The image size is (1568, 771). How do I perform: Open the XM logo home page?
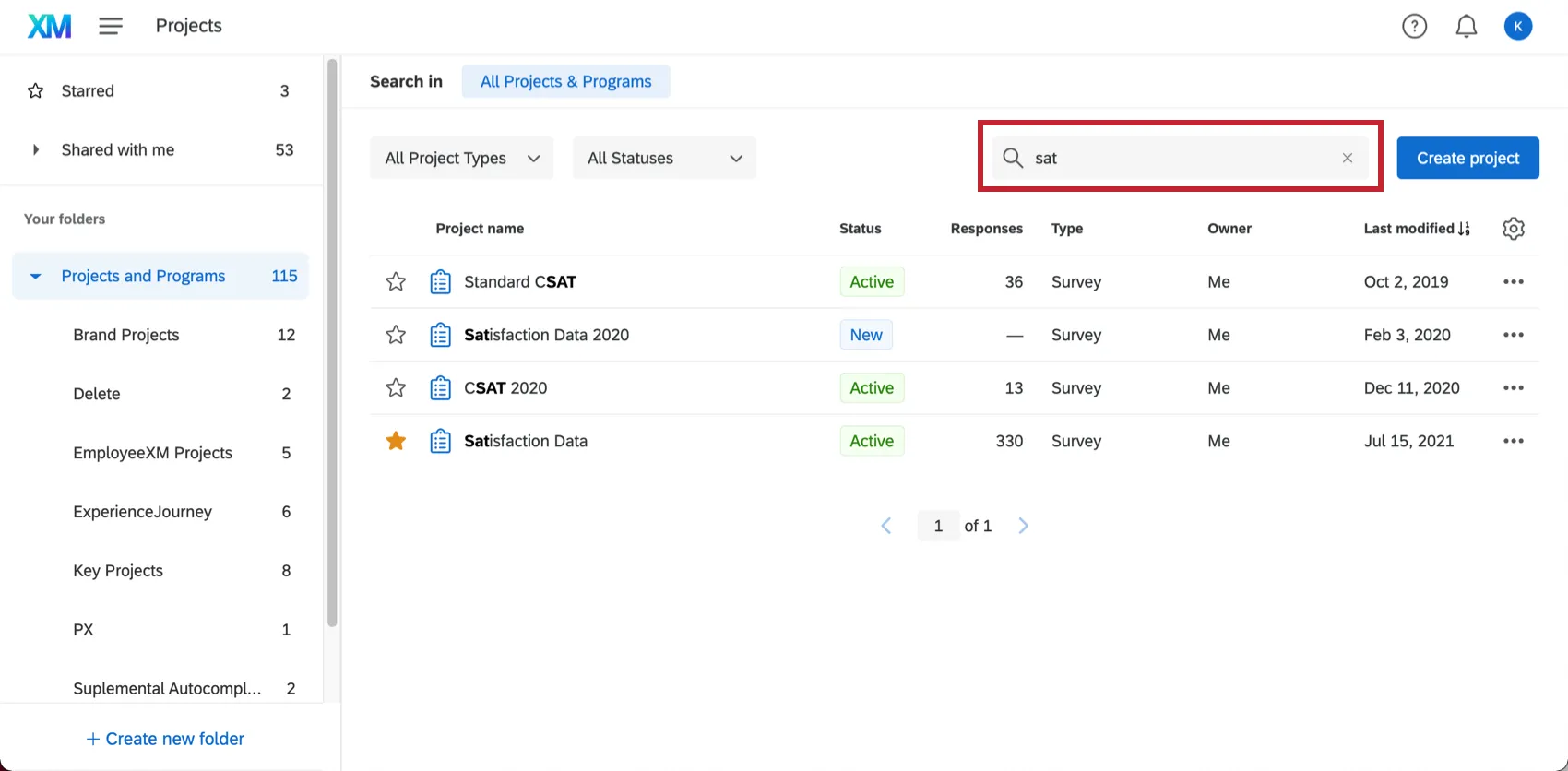click(49, 26)
